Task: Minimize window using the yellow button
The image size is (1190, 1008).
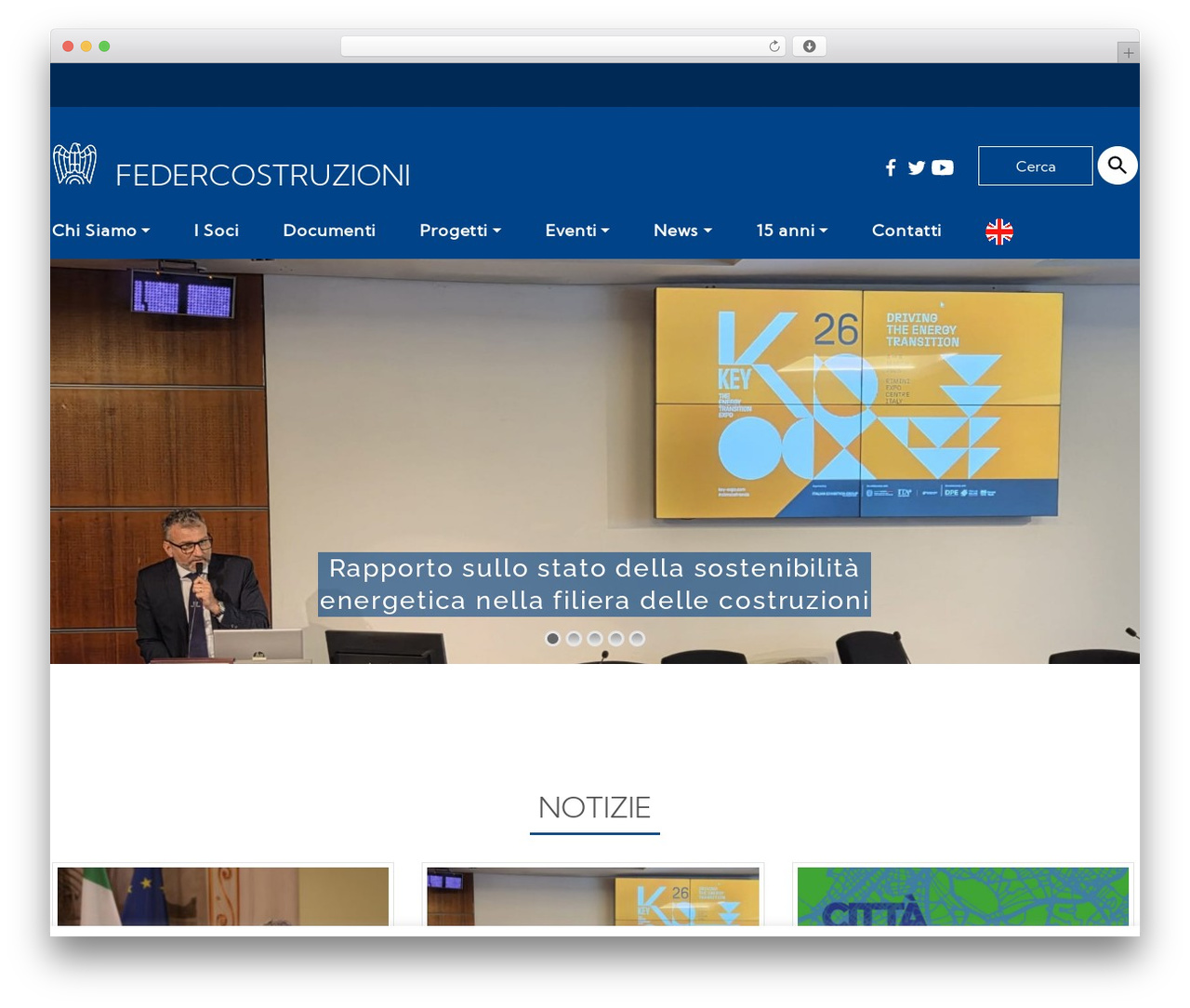Action: click(x=86, y=46)
